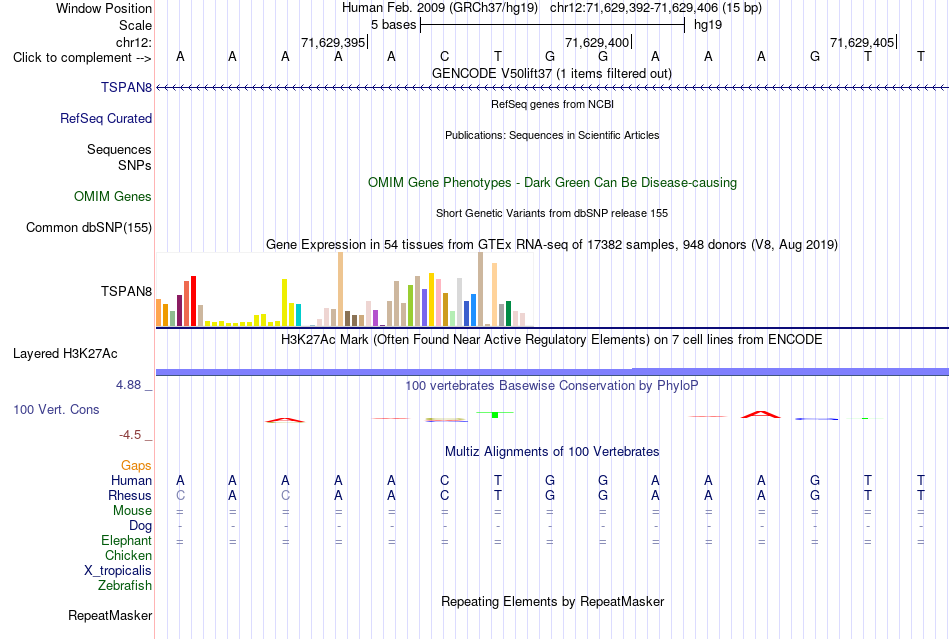The width and height of the screenshot is (950, 639).
Task: Click the 5 bases scale bar
Action: tap(552, 25)
